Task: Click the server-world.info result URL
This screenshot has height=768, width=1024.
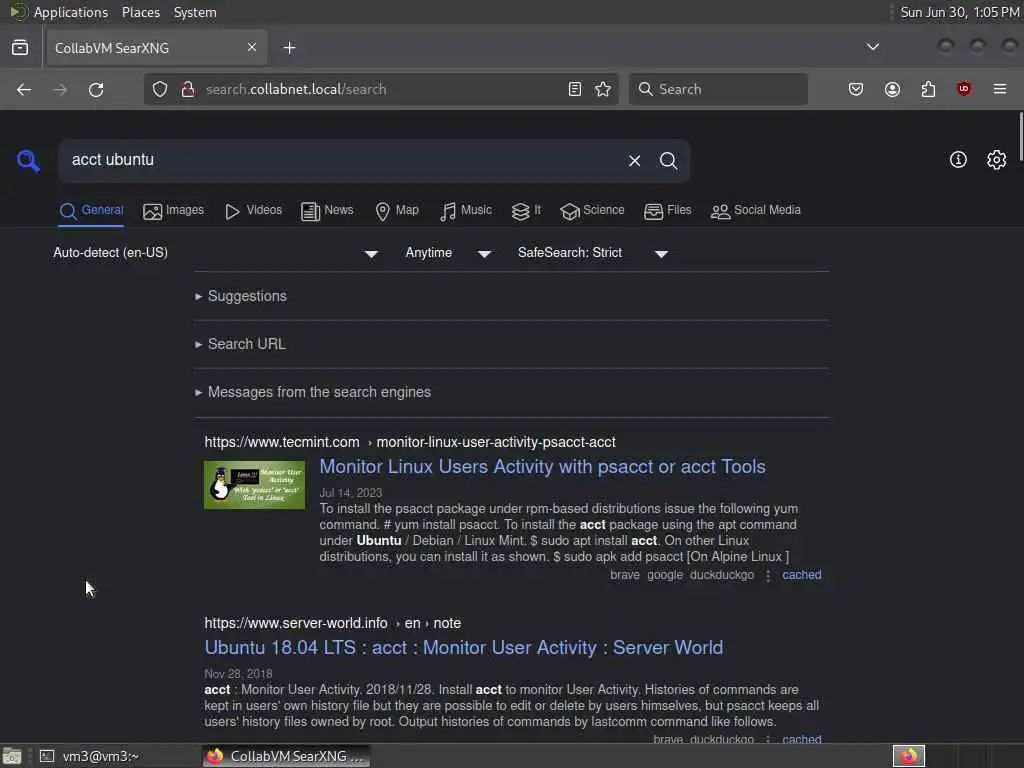Action: [332, 623]
